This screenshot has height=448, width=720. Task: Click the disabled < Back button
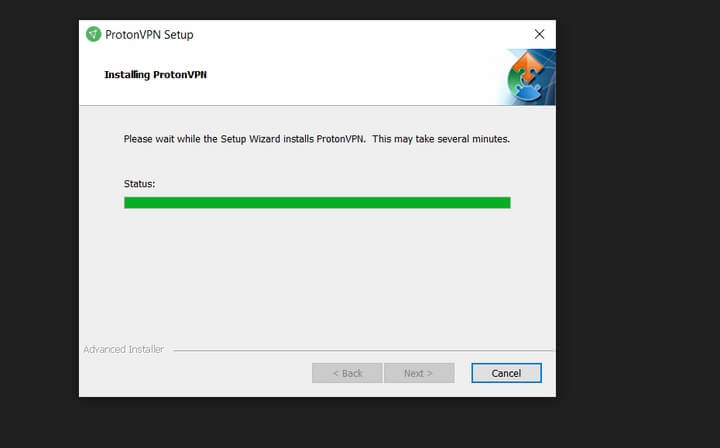point(347,373)
